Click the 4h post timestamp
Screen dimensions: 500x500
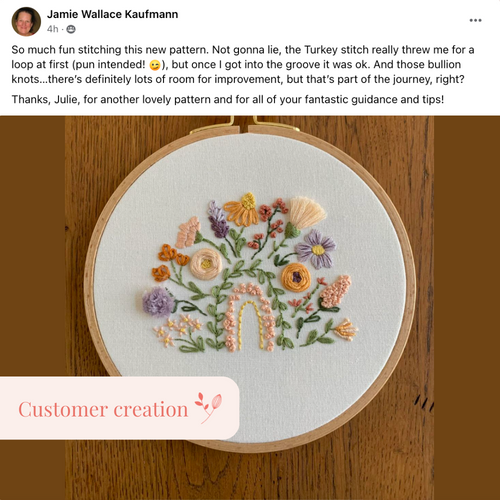click(52, 29)
